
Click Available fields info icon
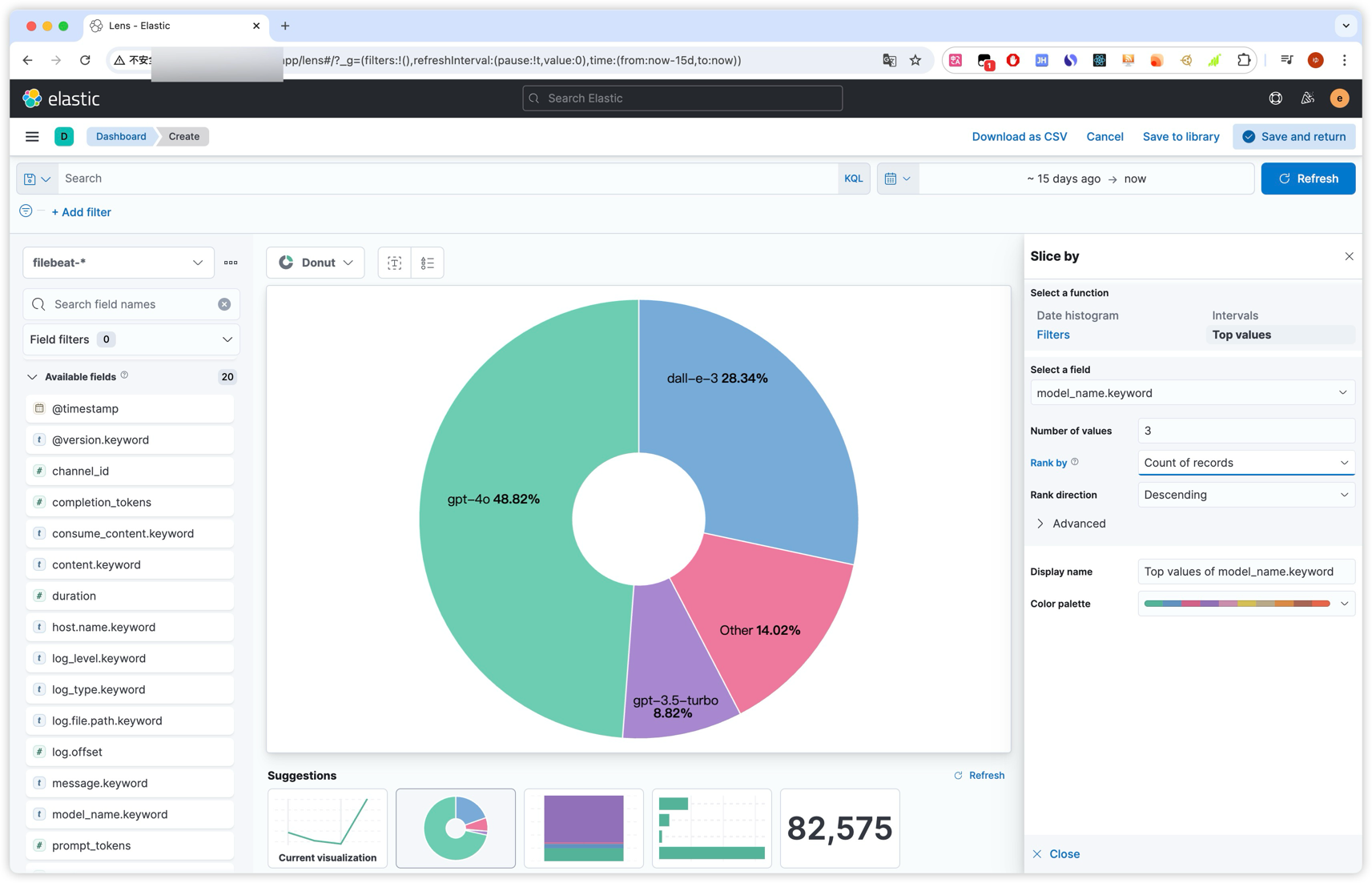pyautogui.click(x=124, y=375)
